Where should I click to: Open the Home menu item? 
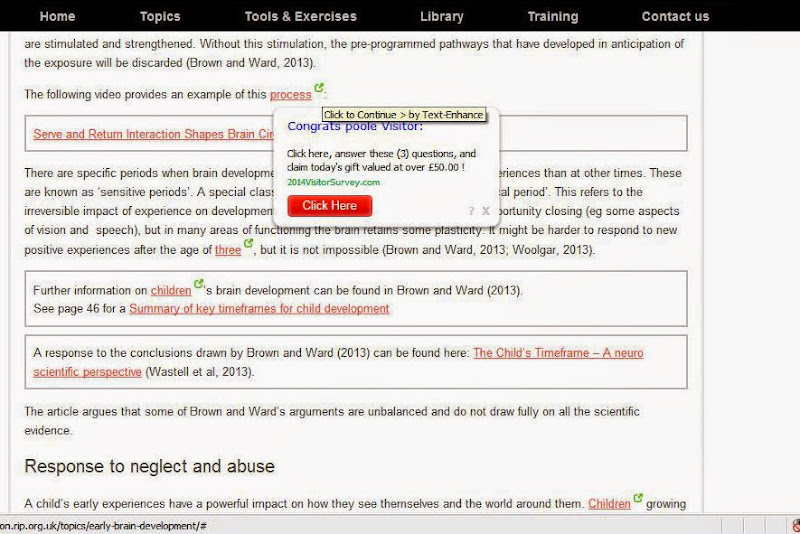(58, 16)
